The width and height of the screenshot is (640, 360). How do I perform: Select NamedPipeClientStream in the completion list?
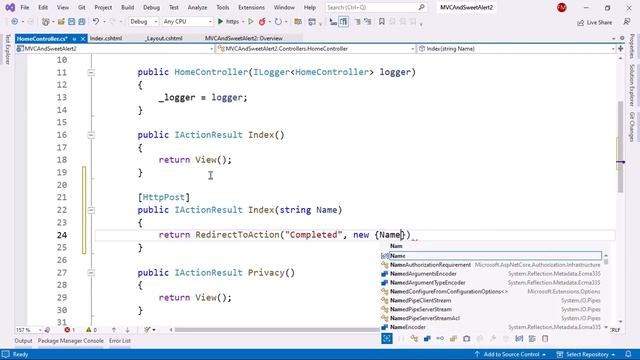point(491,300)
